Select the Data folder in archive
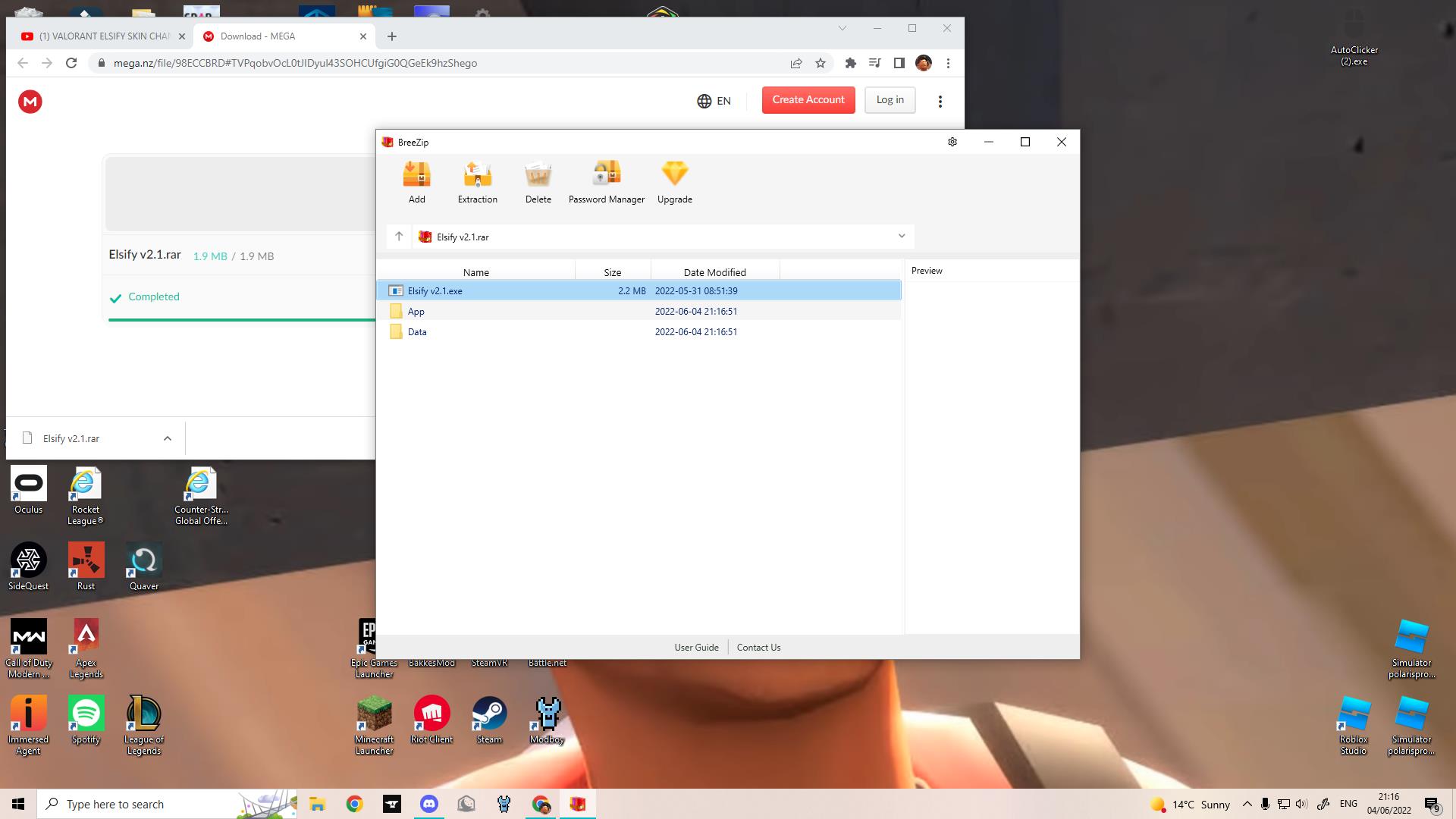The height and width of the screenshot is (819, 1456). click(417, 332)
